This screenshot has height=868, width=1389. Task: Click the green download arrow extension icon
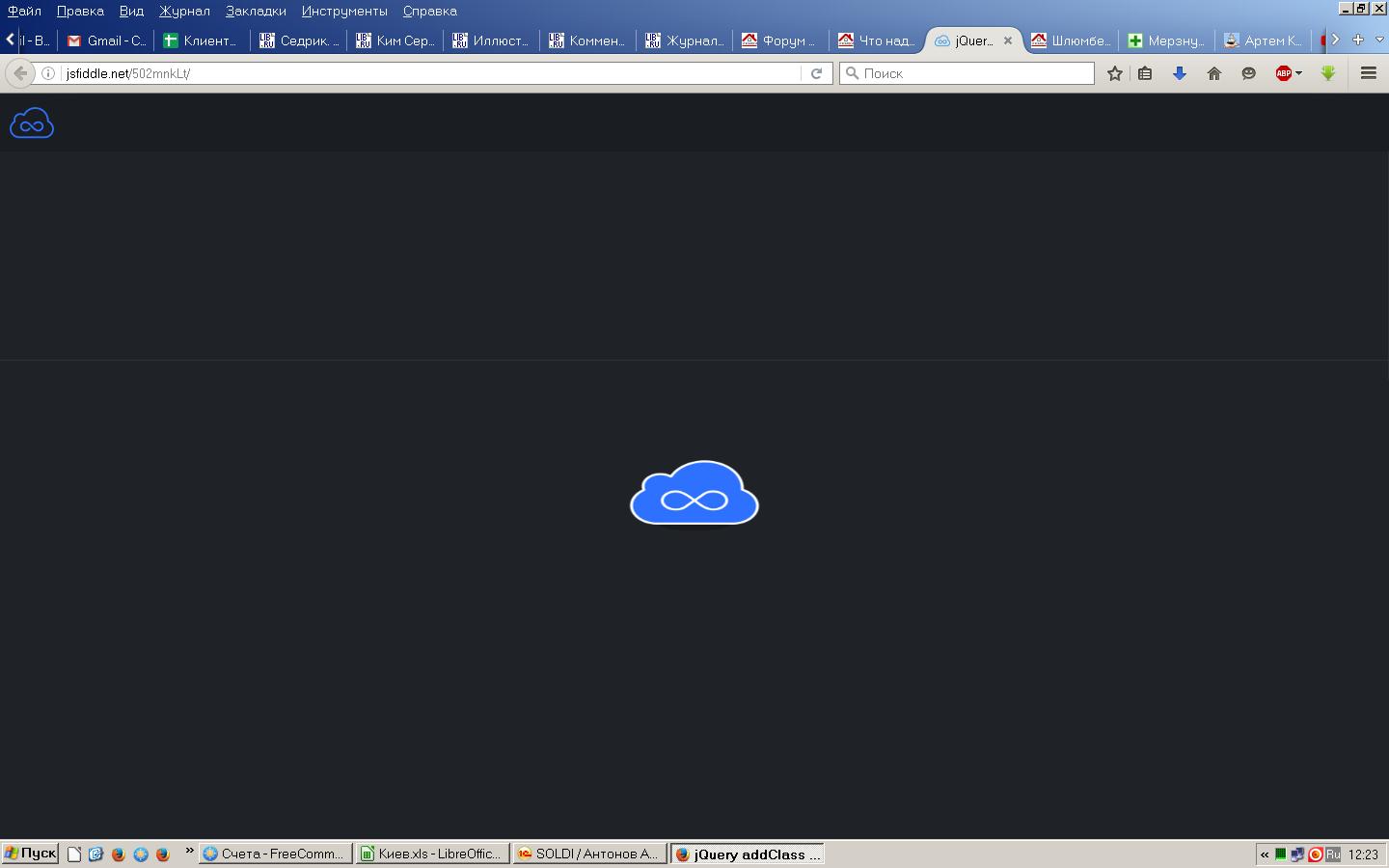1328,73
